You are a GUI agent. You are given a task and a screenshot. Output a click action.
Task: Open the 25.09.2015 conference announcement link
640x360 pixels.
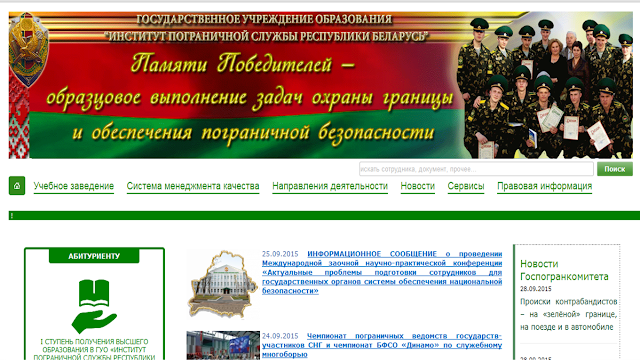[x=382, y=272]
